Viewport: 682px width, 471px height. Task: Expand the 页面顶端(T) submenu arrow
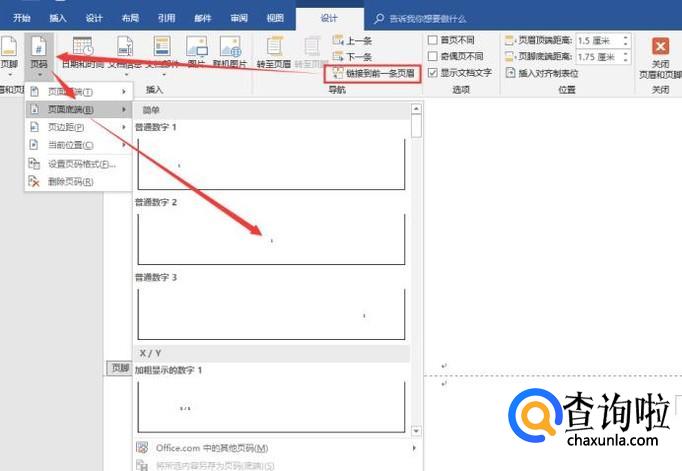click(124, 92)
